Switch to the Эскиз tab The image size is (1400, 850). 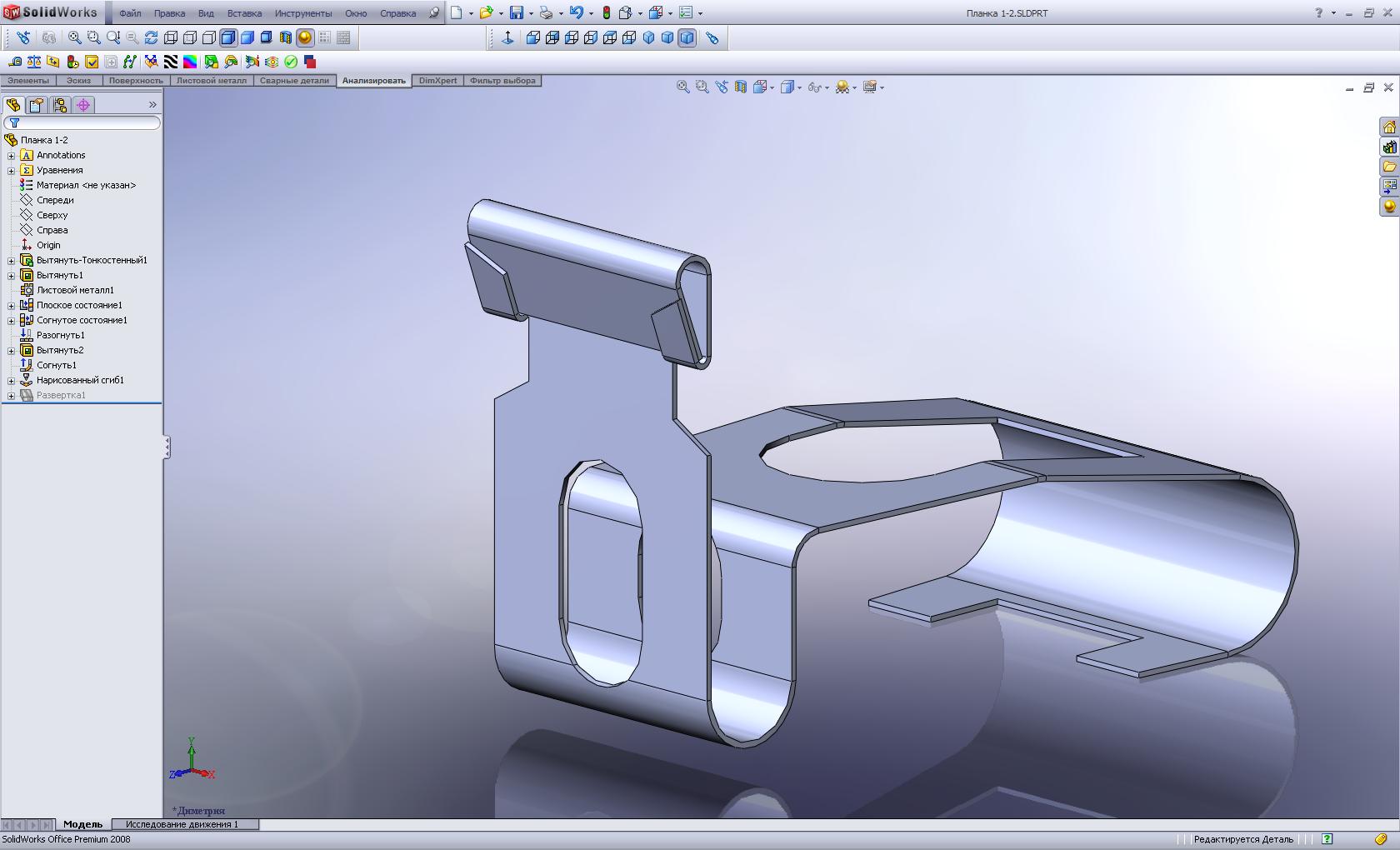(79, 81)
